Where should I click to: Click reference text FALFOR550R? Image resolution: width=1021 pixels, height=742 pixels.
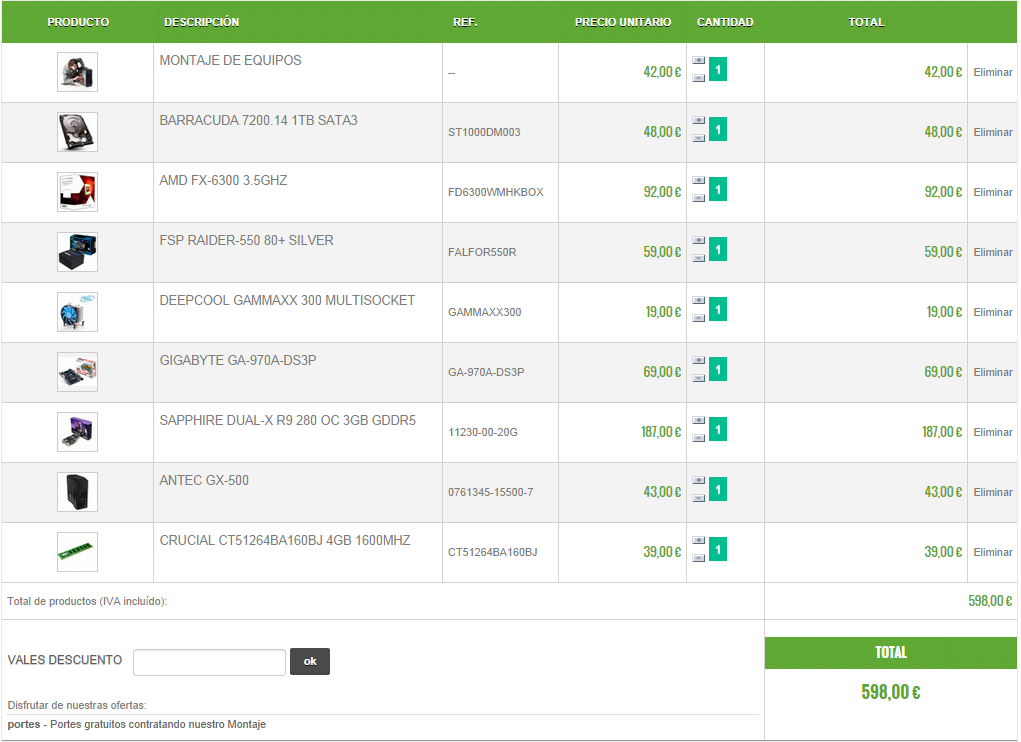(482, 252)
